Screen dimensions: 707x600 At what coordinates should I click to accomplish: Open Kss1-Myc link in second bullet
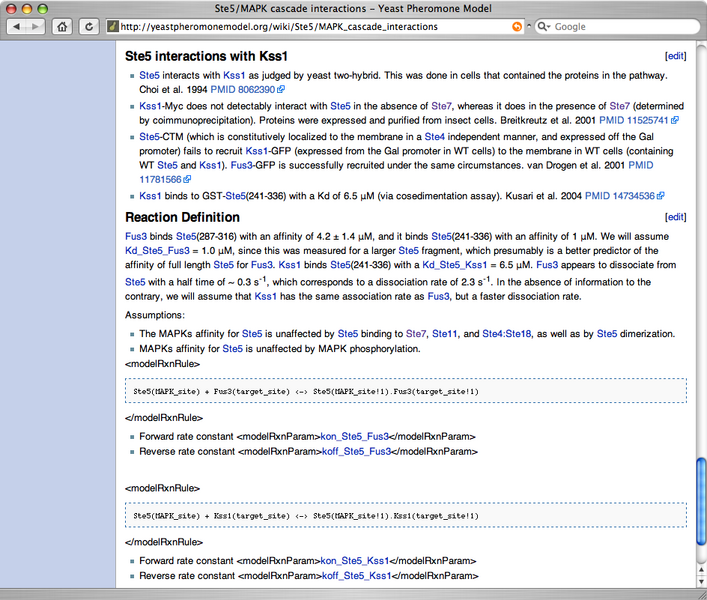150,106
